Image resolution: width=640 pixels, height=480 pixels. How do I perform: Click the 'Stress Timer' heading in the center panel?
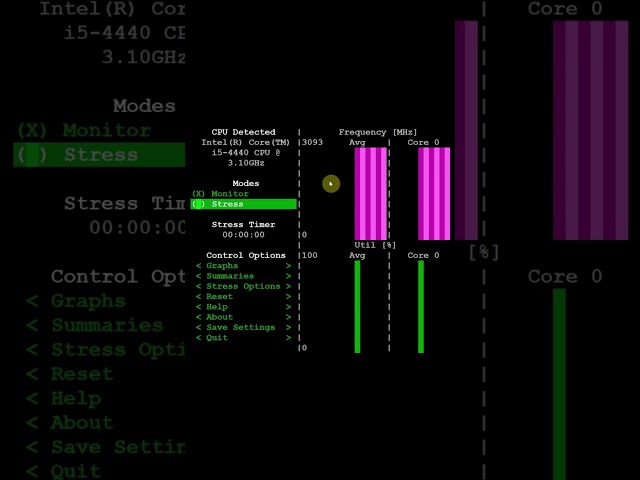[243, 224]
